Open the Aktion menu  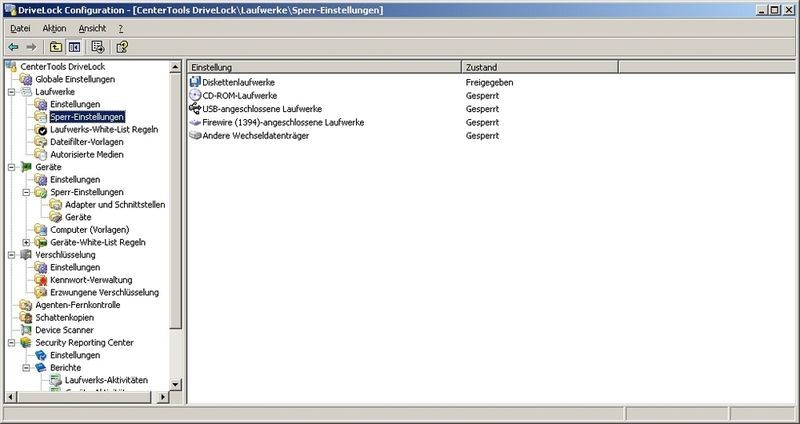tap(54, 29)
